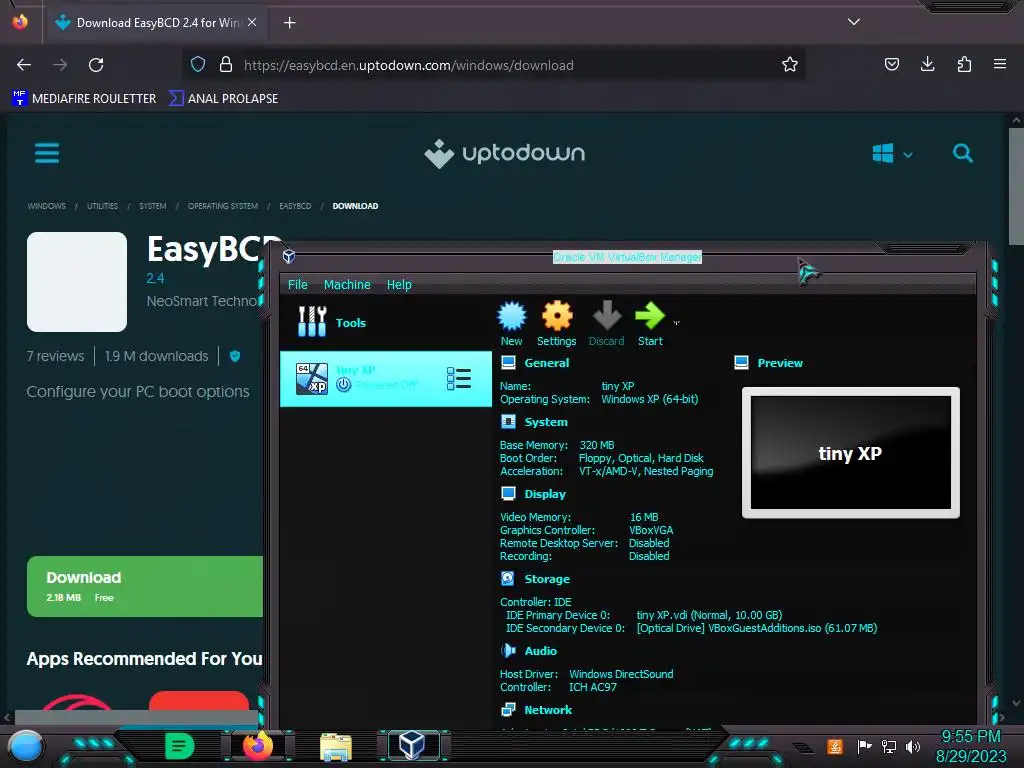Click the EasyBCD app icon placeholder
The height and width of the screenshot is (768, 1024).
click(77, 281)
